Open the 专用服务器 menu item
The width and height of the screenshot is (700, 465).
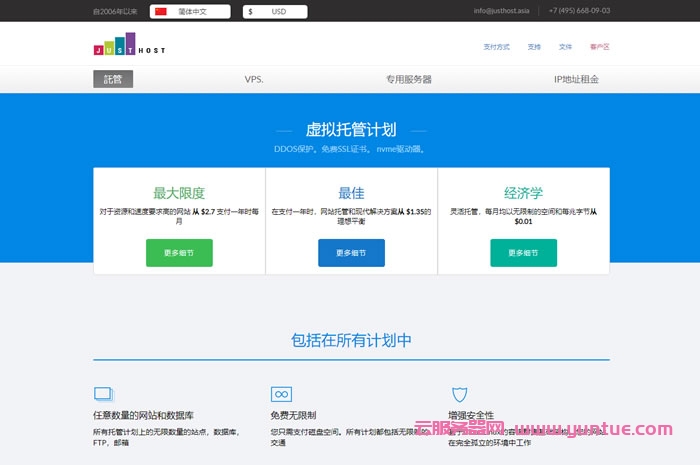(408, 79)
